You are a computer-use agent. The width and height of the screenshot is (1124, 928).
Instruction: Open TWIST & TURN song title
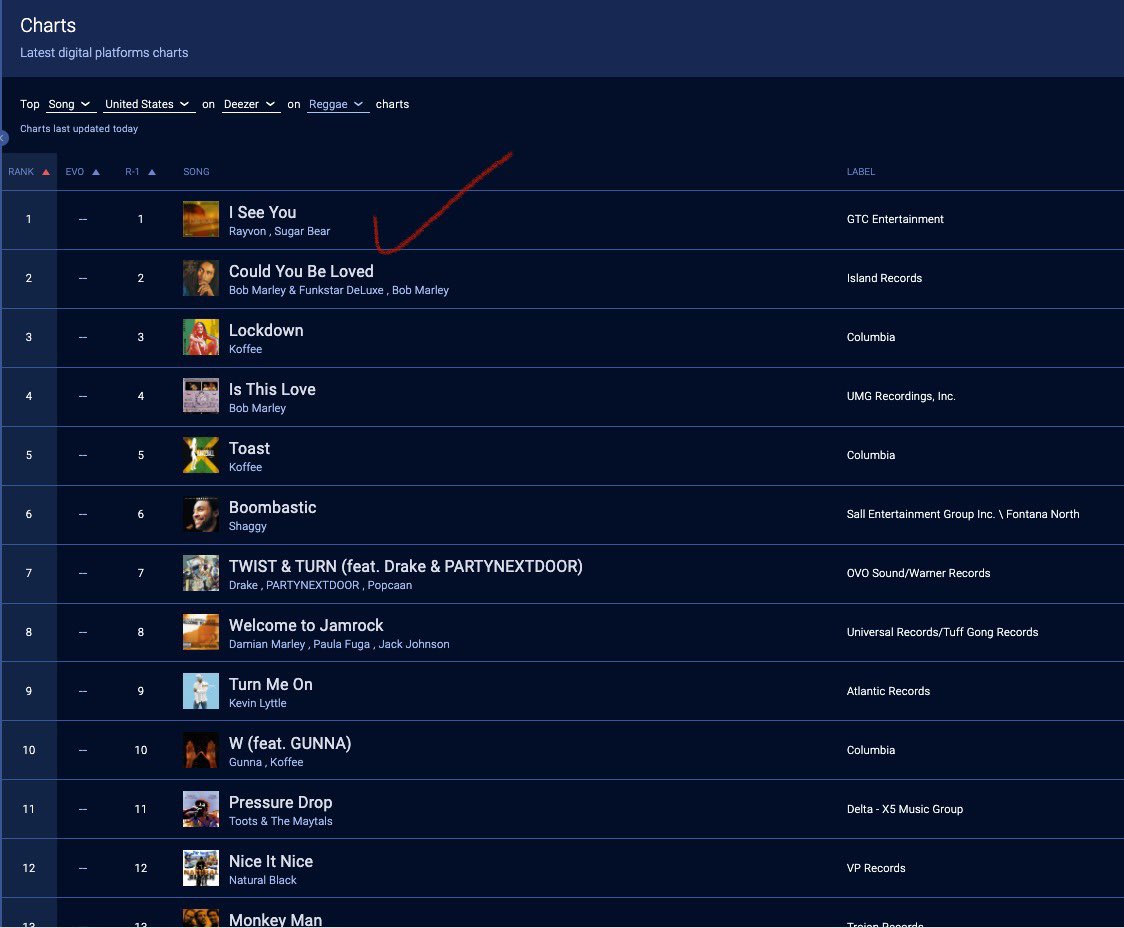click(406, 566)
